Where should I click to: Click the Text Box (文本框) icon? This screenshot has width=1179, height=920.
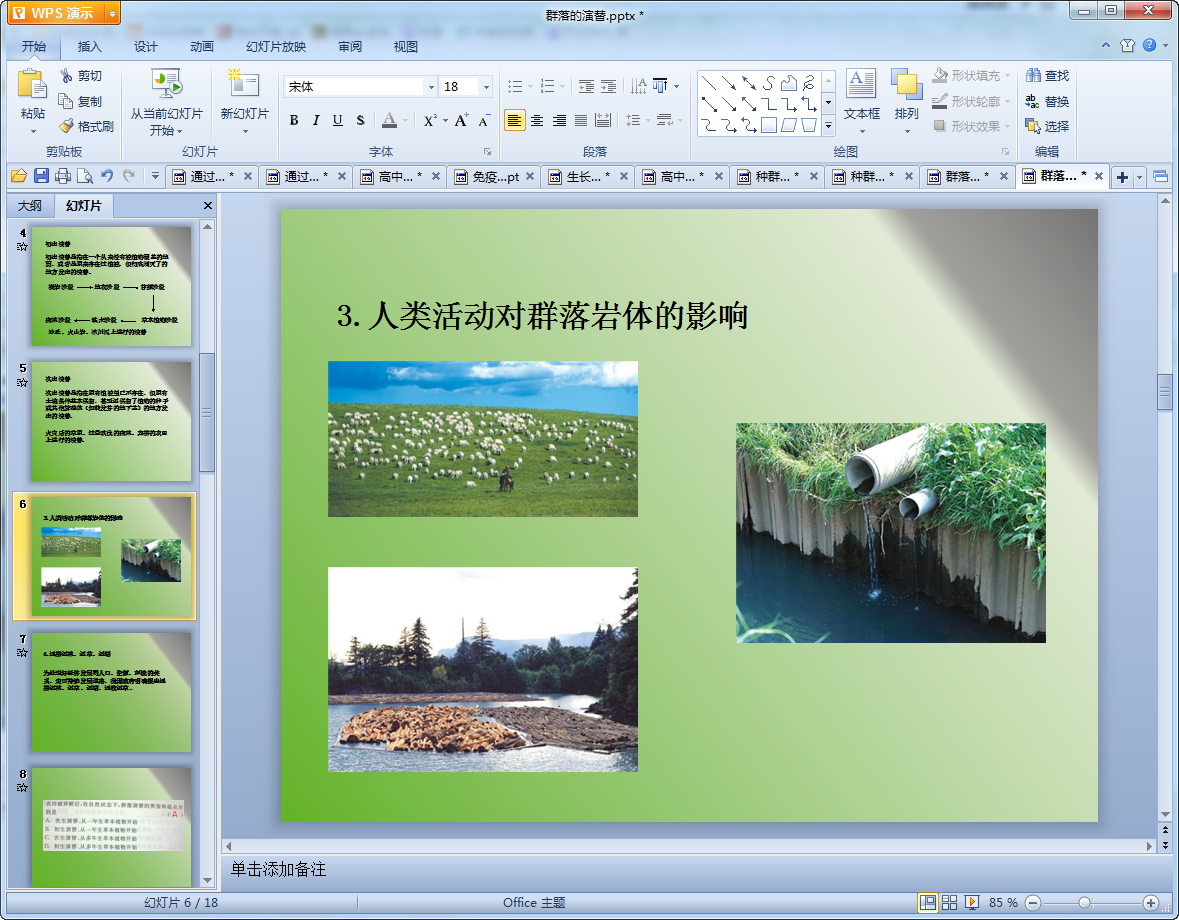(x=861, y=84)
